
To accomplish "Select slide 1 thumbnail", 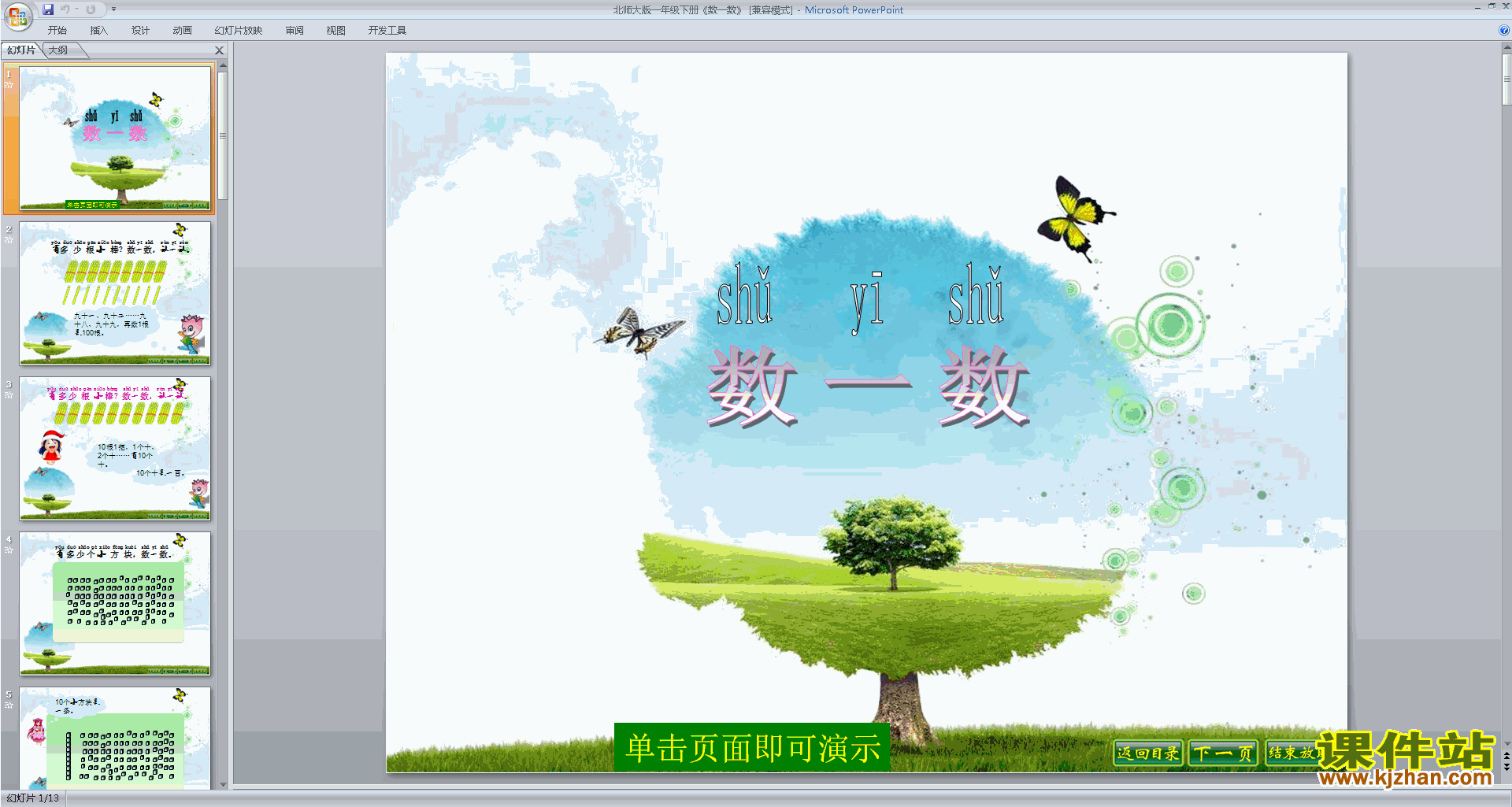I will click(x=115, y=139).
